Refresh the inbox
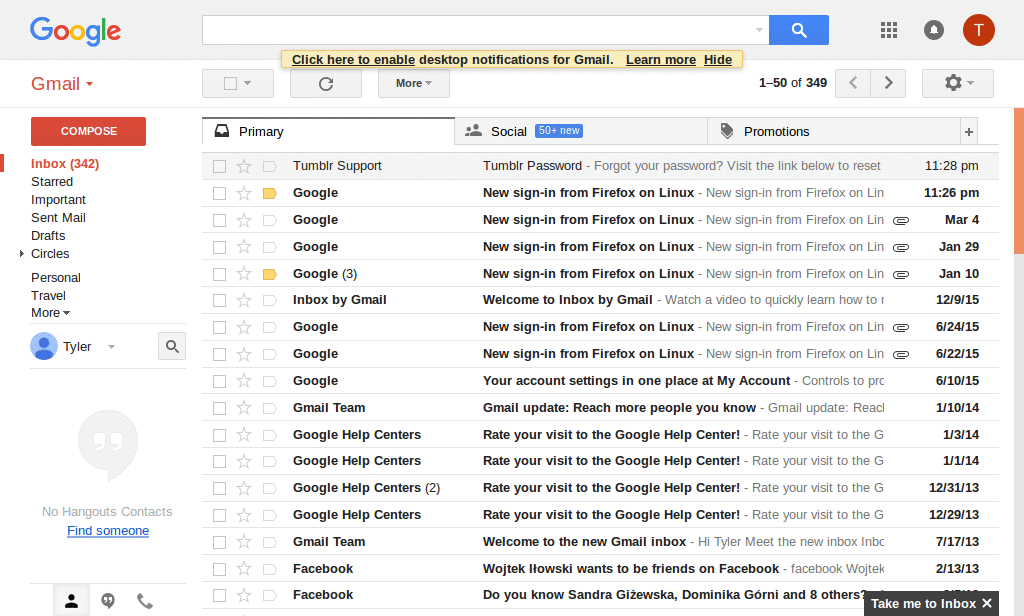1024x616 pixels. point(326,84)
